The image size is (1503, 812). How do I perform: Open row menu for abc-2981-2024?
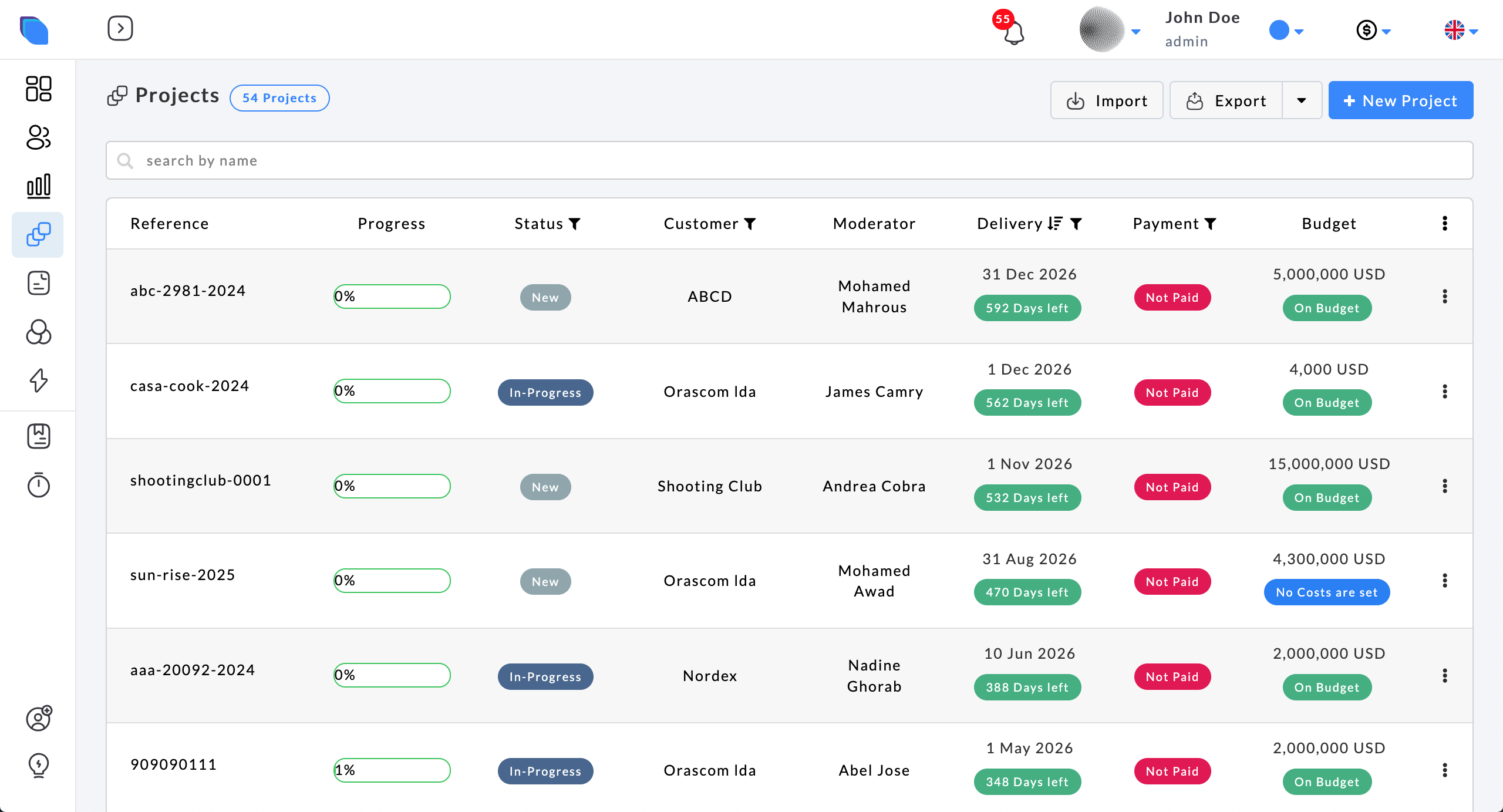click(x=1445, y=297)
